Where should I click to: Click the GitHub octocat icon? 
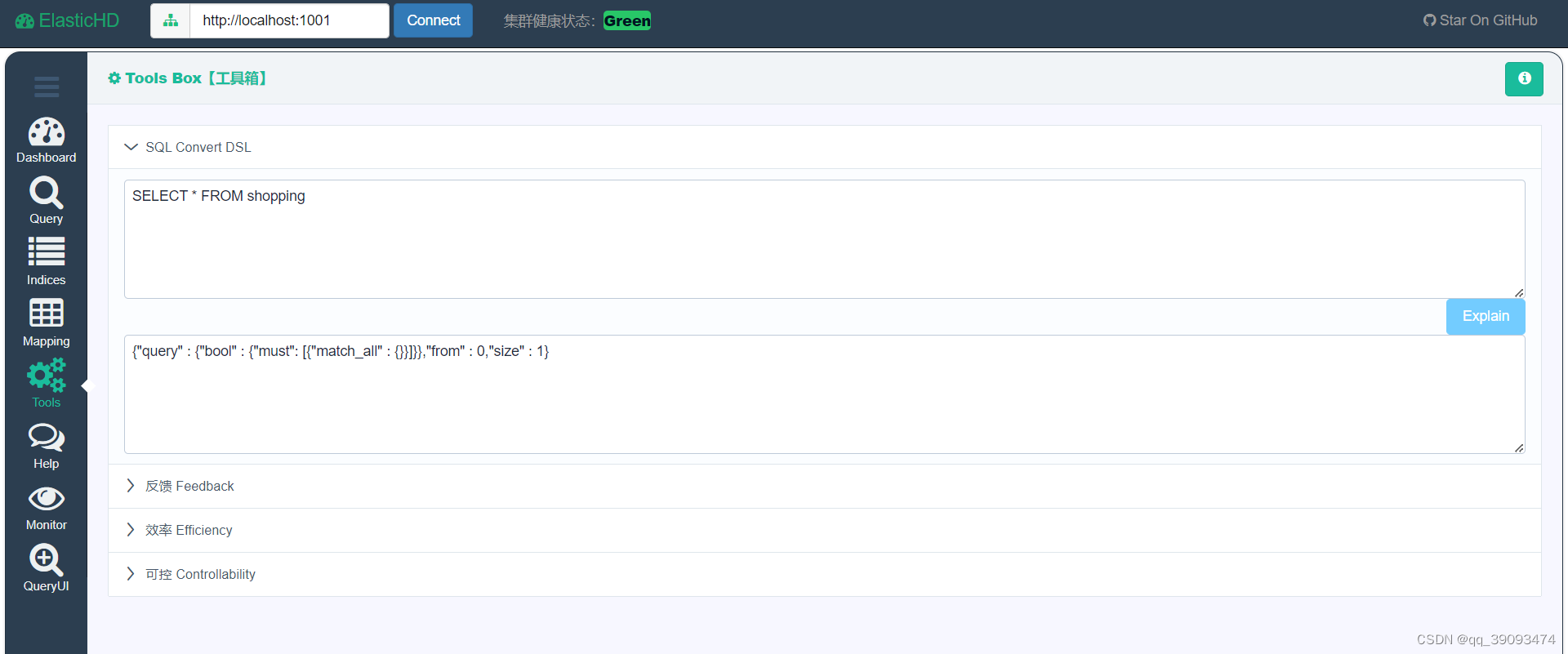point(1429,20)
